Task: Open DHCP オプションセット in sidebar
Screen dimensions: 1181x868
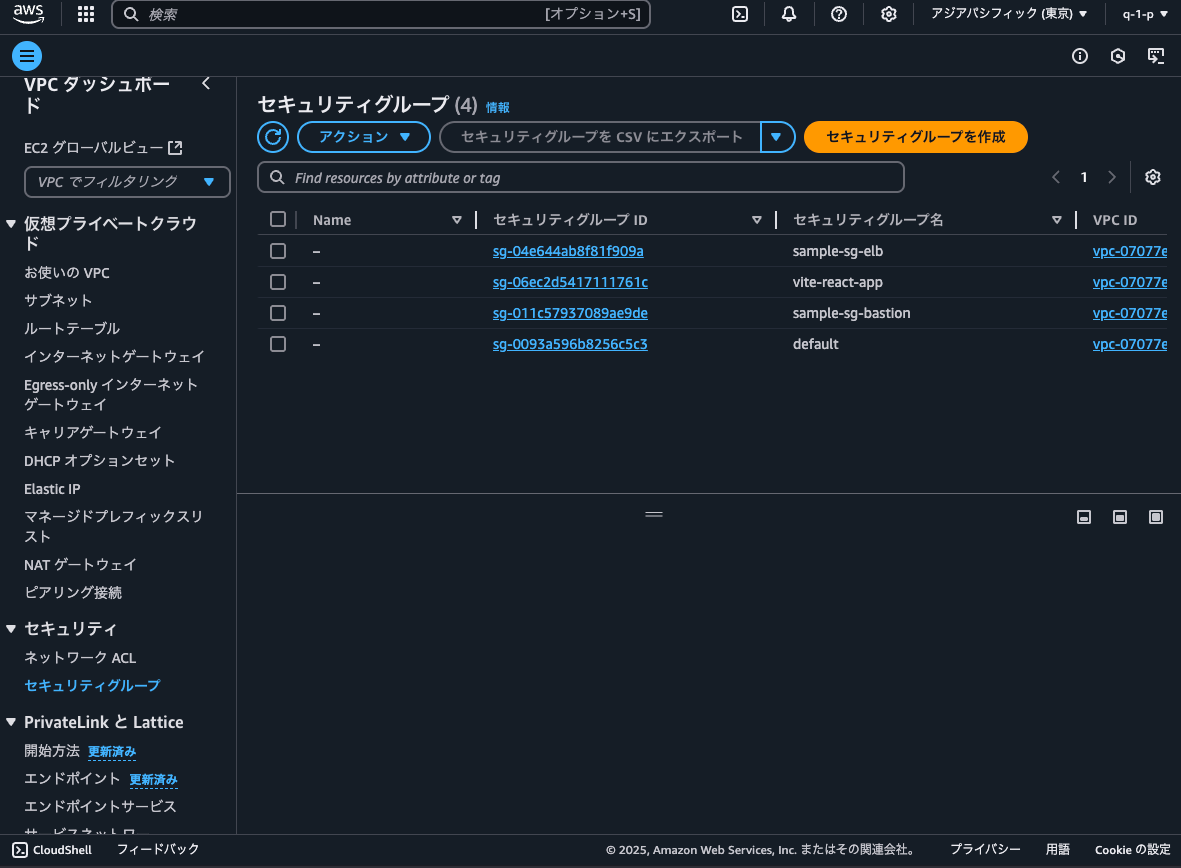Action: click(x=99, y=460)
